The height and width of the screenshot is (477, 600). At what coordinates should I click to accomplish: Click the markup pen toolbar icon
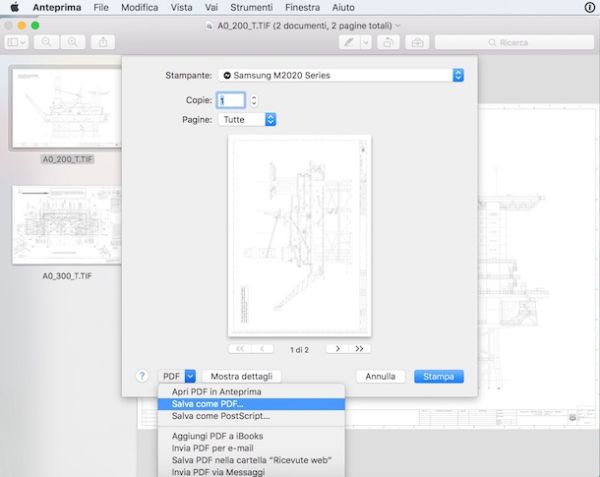click(348, 42)
